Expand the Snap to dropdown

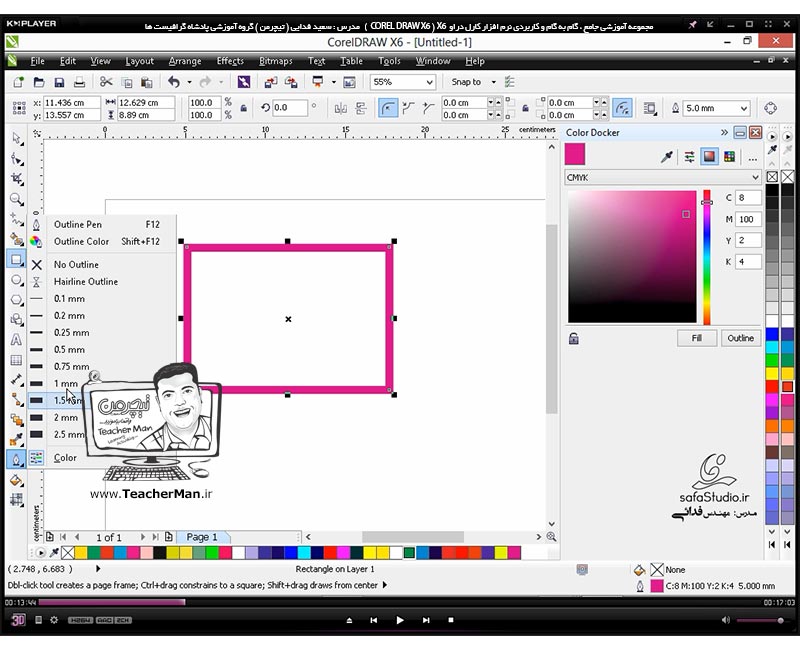coord(493,82)
